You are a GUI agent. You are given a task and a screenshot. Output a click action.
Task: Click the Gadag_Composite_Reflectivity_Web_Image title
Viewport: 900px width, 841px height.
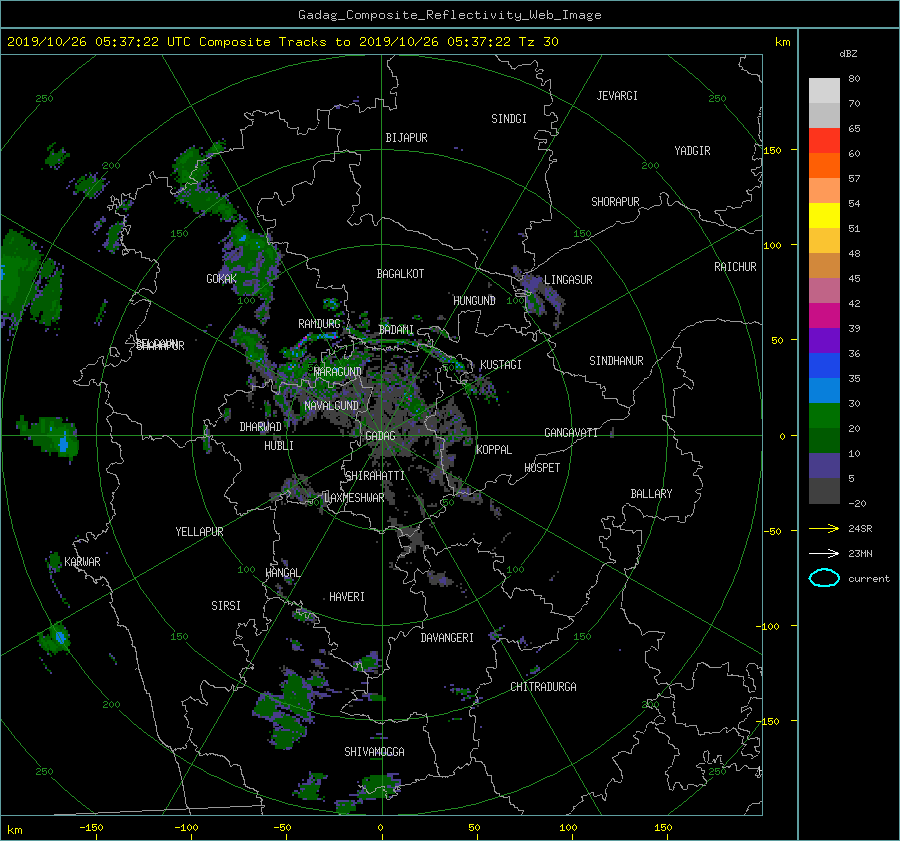[x=449, y=15]
